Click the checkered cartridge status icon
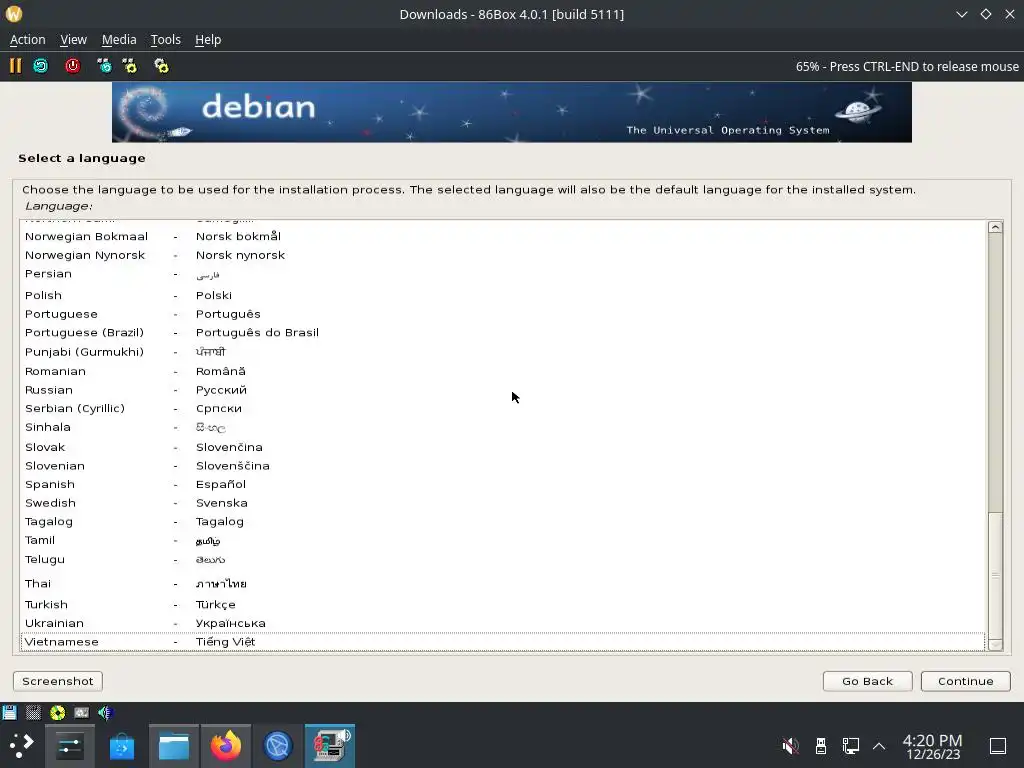 pos(33,712)
